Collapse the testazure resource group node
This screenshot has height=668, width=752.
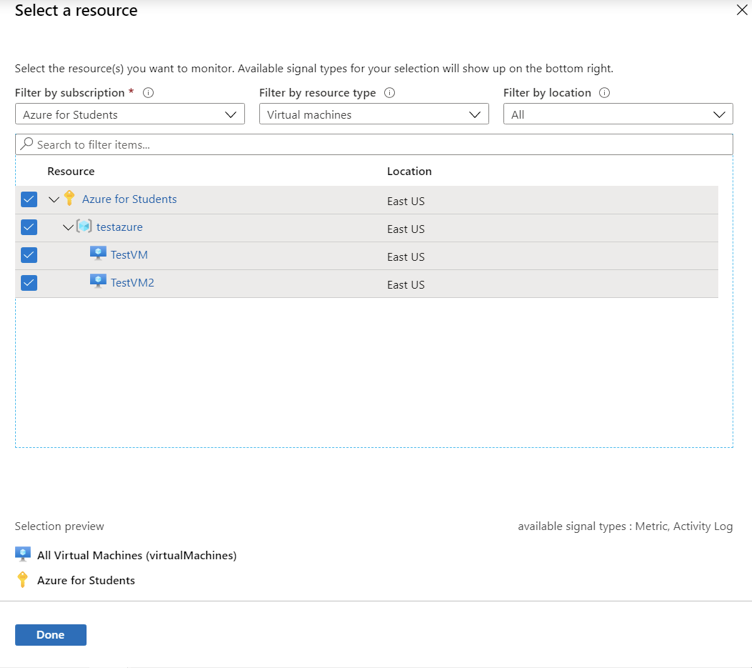(68, 227)
